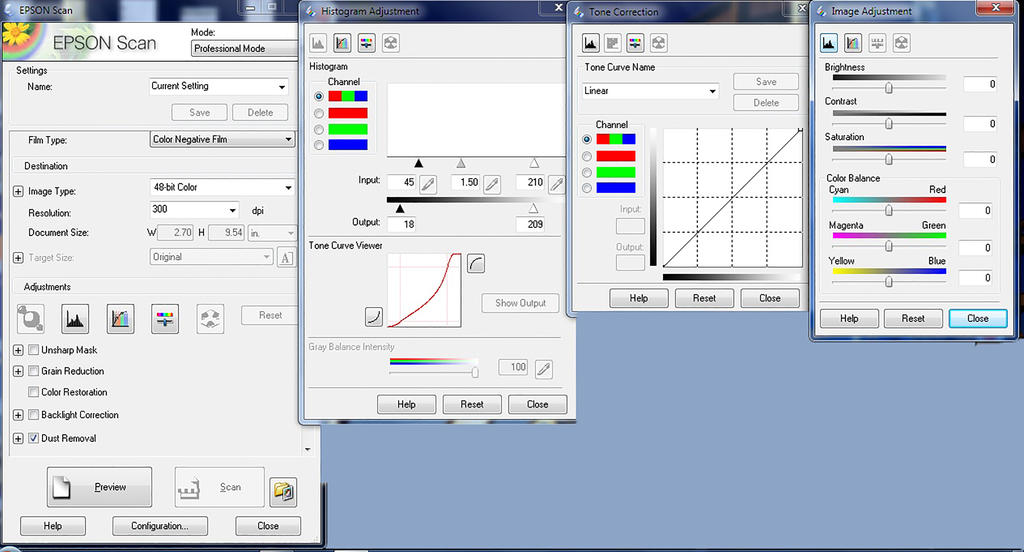Viewport: 1024px width, 552px height.
Task: Click folder icon next to Scan button
Action: tap(285, 490)
